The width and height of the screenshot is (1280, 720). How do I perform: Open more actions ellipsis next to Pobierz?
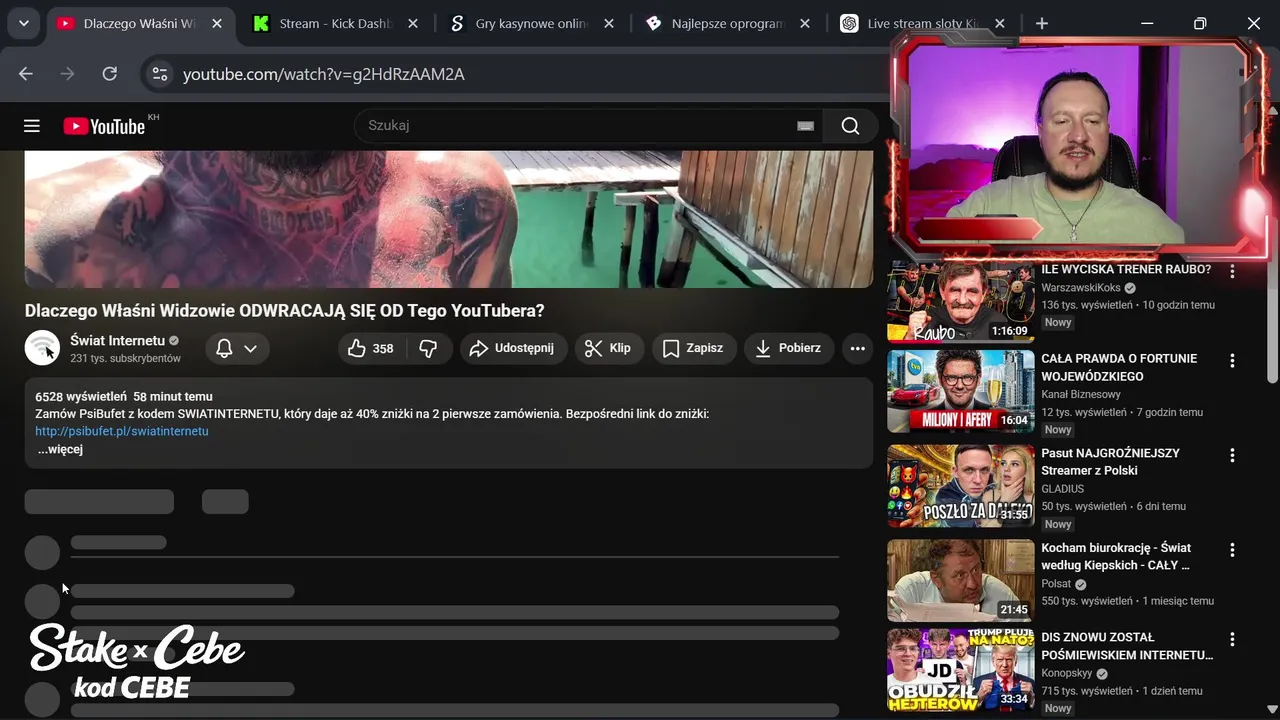(x=857, y=348)
